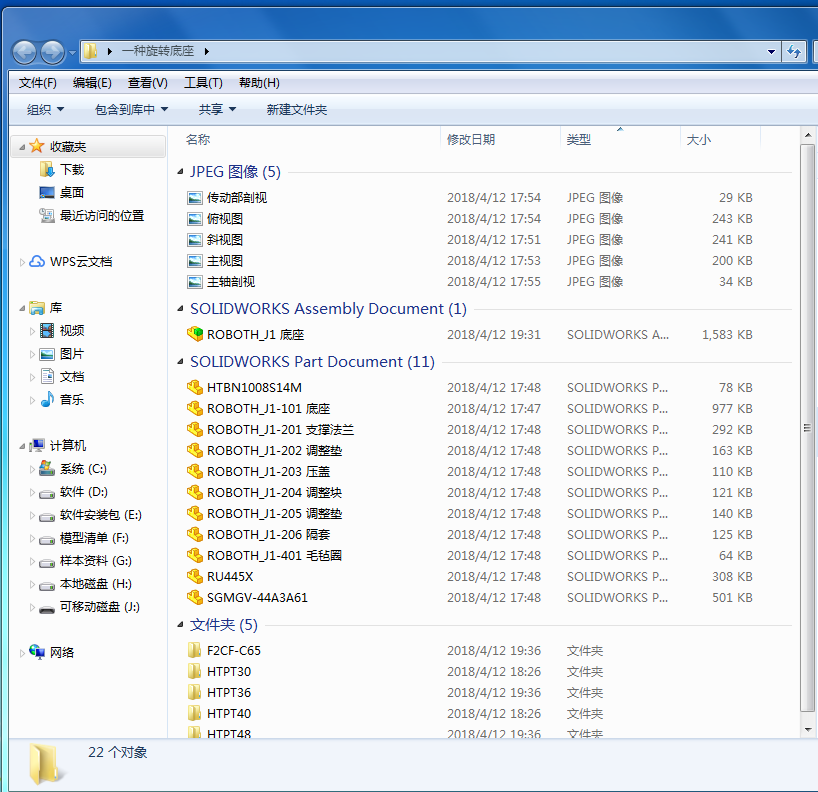Click the 主视图 JPEG file icon
Image resolution: width=818 pixels, height=792 pixels.
(x=195, y=261)
